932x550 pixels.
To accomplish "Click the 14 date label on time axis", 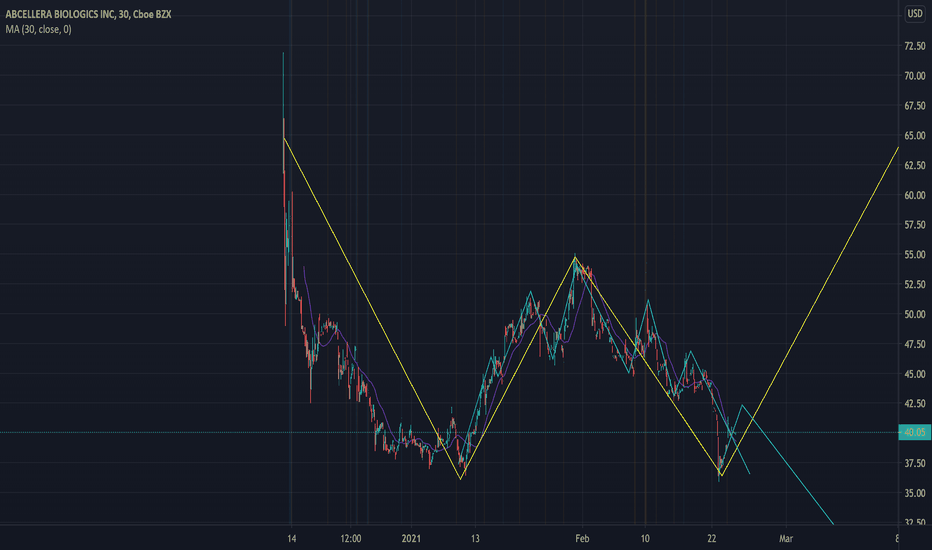I will point(291,539).
